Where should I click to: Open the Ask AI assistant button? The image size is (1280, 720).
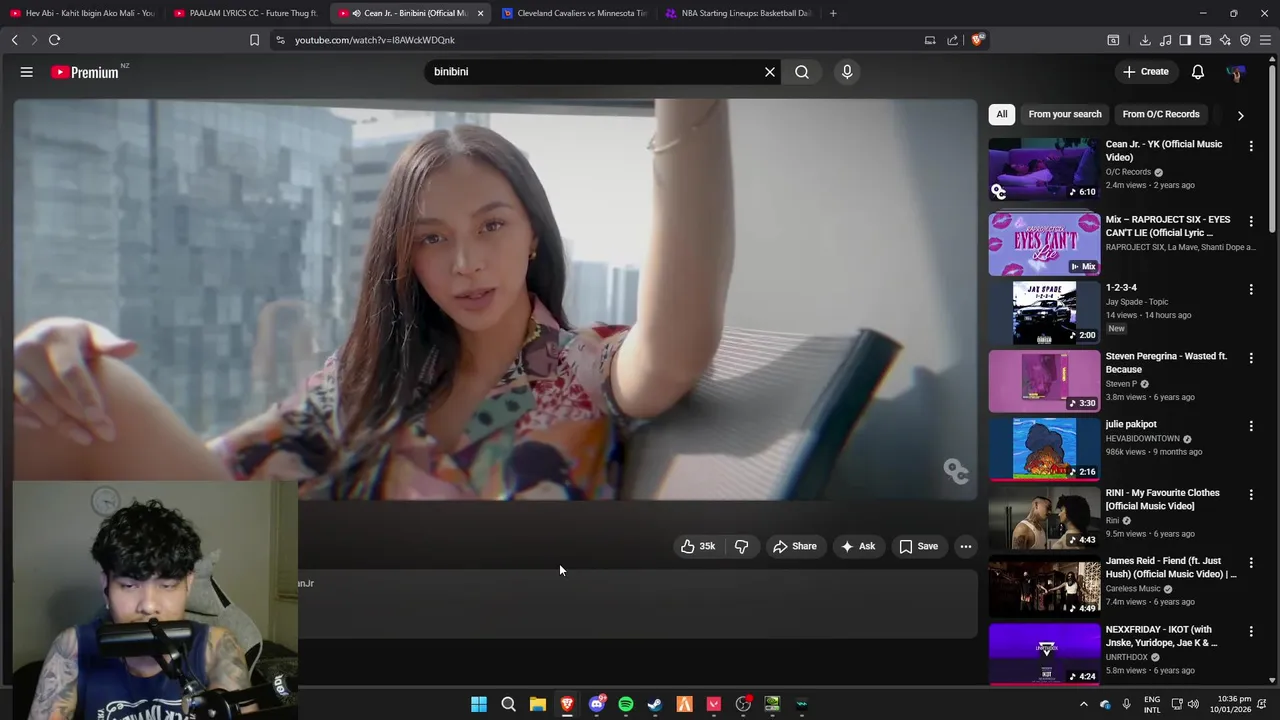858,546
